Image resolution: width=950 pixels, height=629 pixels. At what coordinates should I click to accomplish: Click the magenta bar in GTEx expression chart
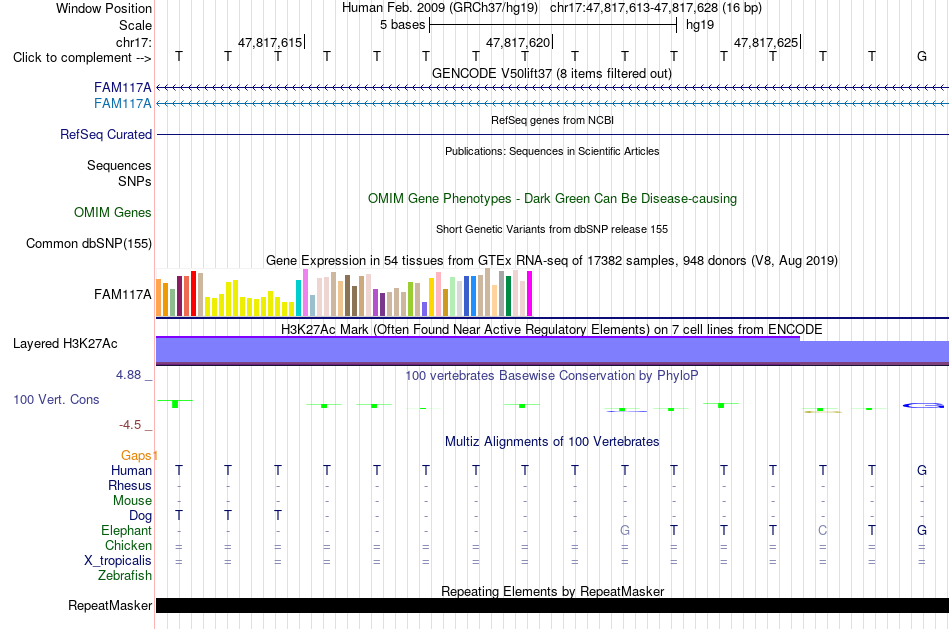[x=530, y=293]
